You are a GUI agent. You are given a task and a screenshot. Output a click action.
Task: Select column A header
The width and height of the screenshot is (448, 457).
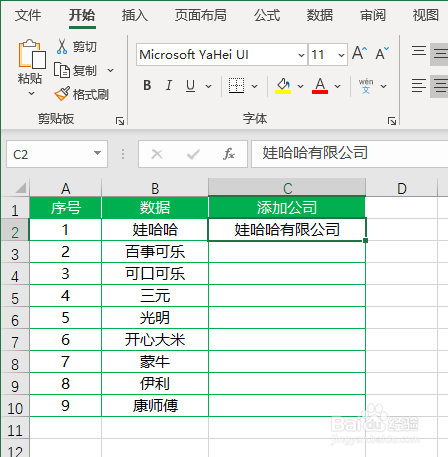66,188
